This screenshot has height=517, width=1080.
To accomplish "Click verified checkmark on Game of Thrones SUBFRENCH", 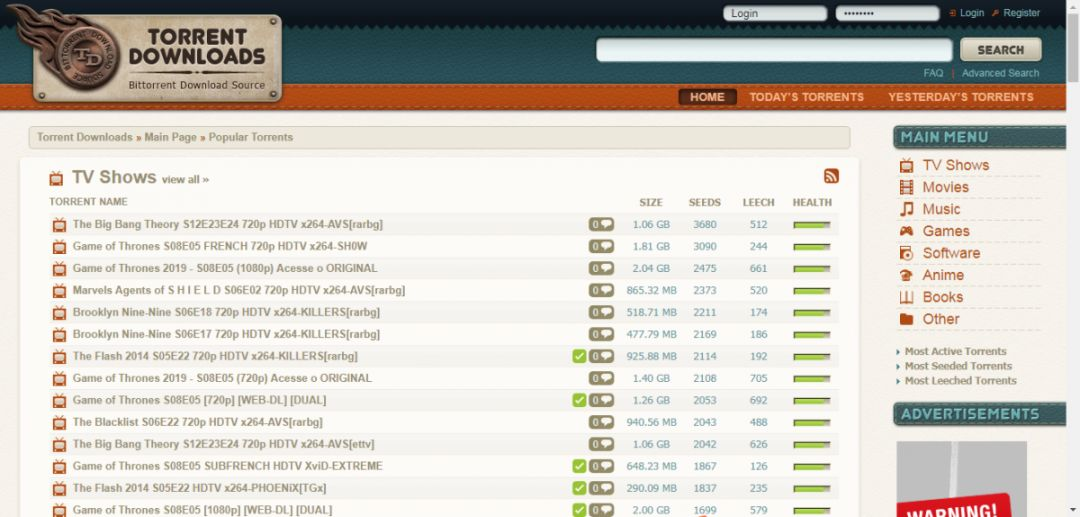I will click(x=579, y=466).
